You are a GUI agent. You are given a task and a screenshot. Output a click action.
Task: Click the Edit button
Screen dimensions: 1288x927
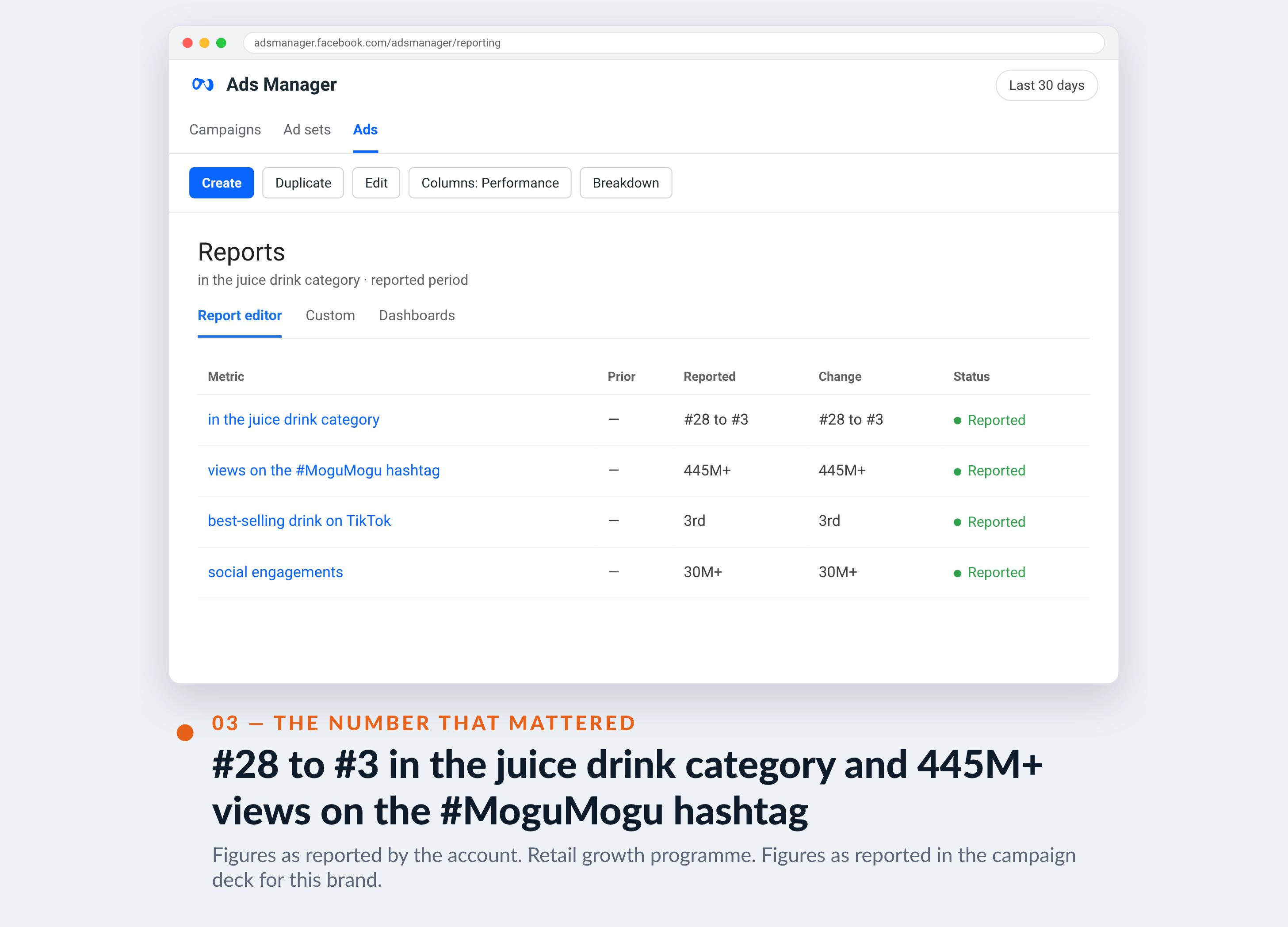[376, 183]
